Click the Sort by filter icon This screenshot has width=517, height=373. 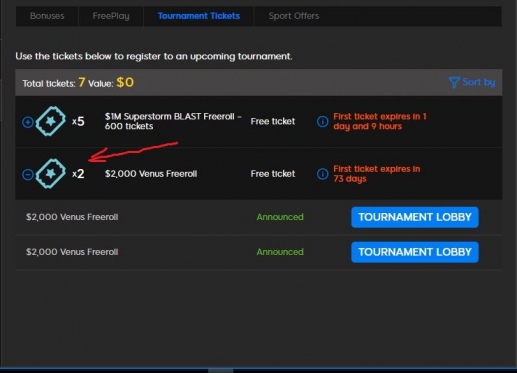coord(454,82)
